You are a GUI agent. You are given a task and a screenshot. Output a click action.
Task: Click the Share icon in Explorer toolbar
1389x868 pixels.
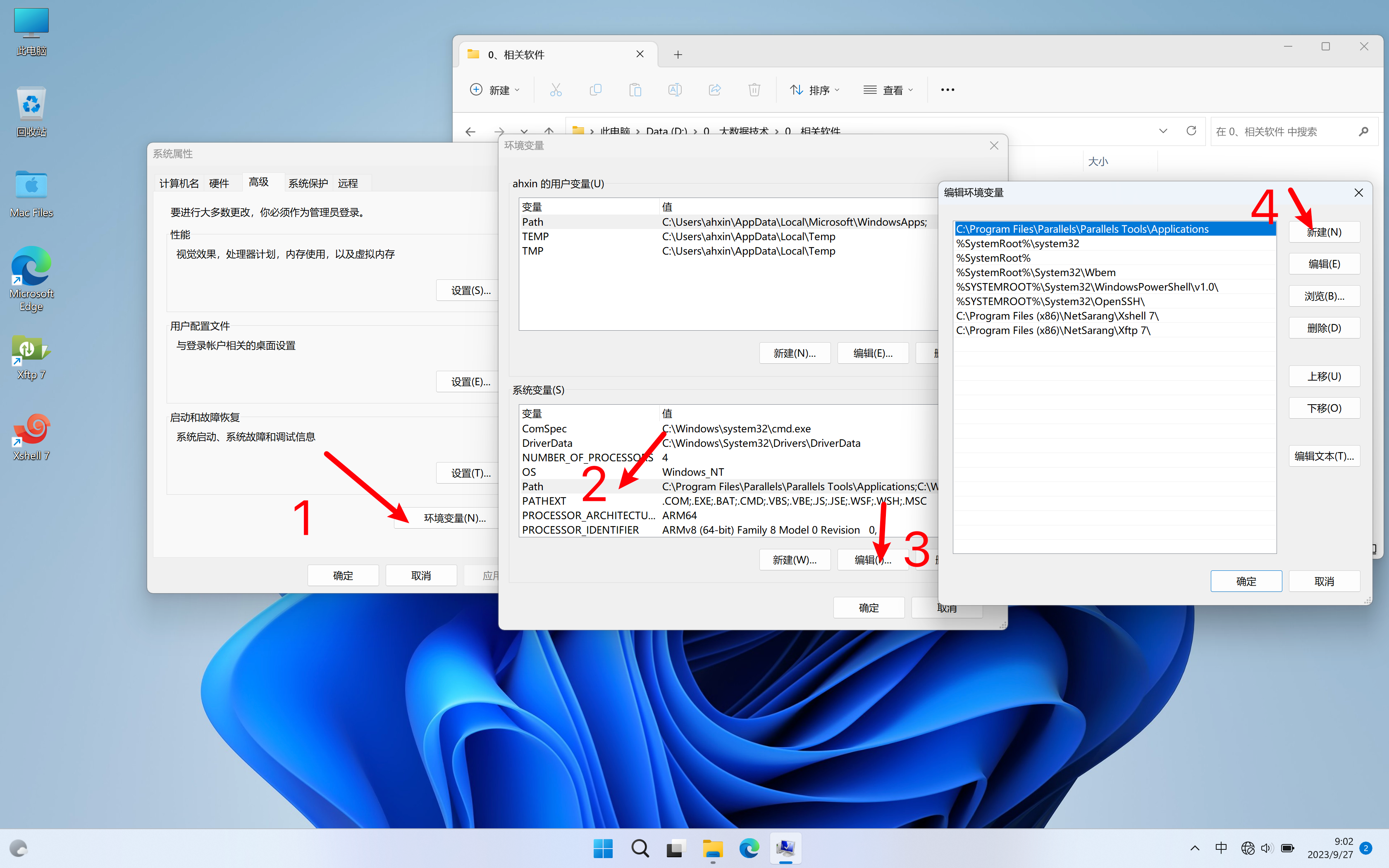pyautogui.click(x=715, y=90)
